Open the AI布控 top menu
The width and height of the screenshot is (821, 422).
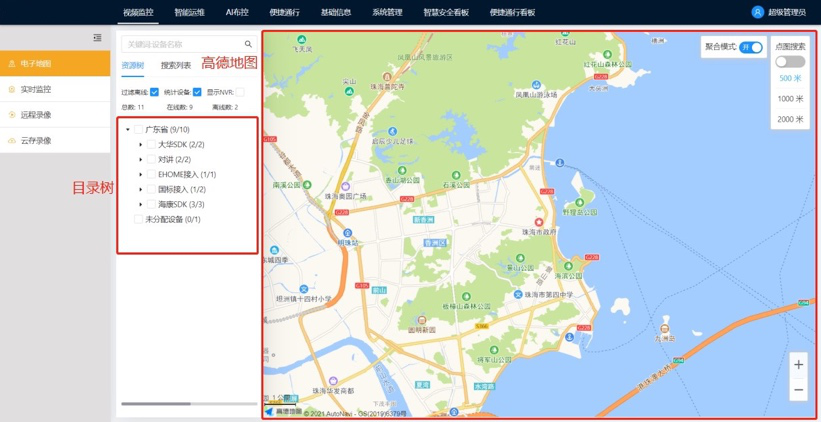[x=237, y=13]
